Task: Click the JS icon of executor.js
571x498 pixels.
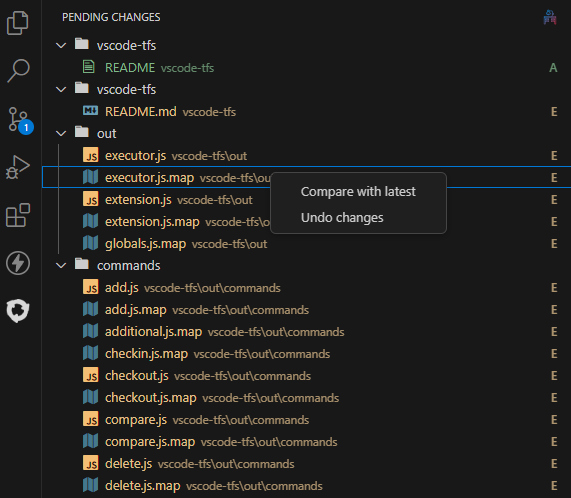Action: [90, 155]
